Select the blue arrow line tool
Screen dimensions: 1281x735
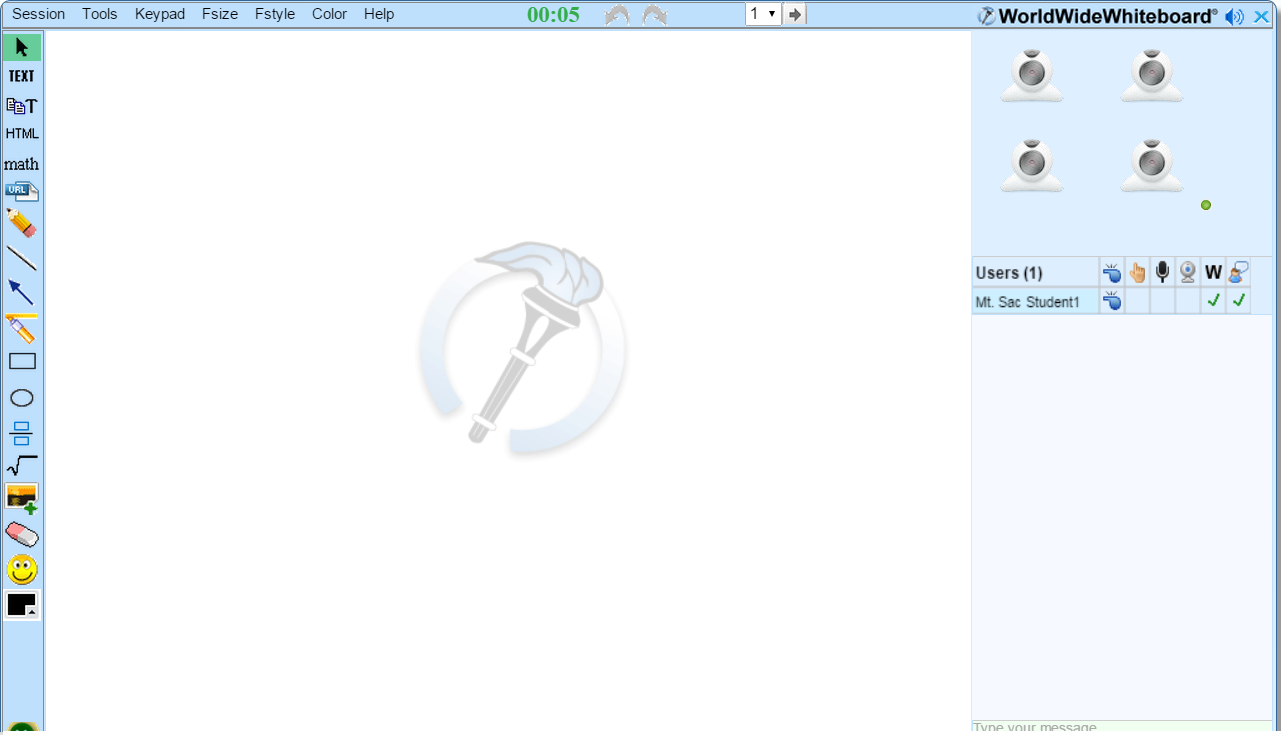point(22,292)
